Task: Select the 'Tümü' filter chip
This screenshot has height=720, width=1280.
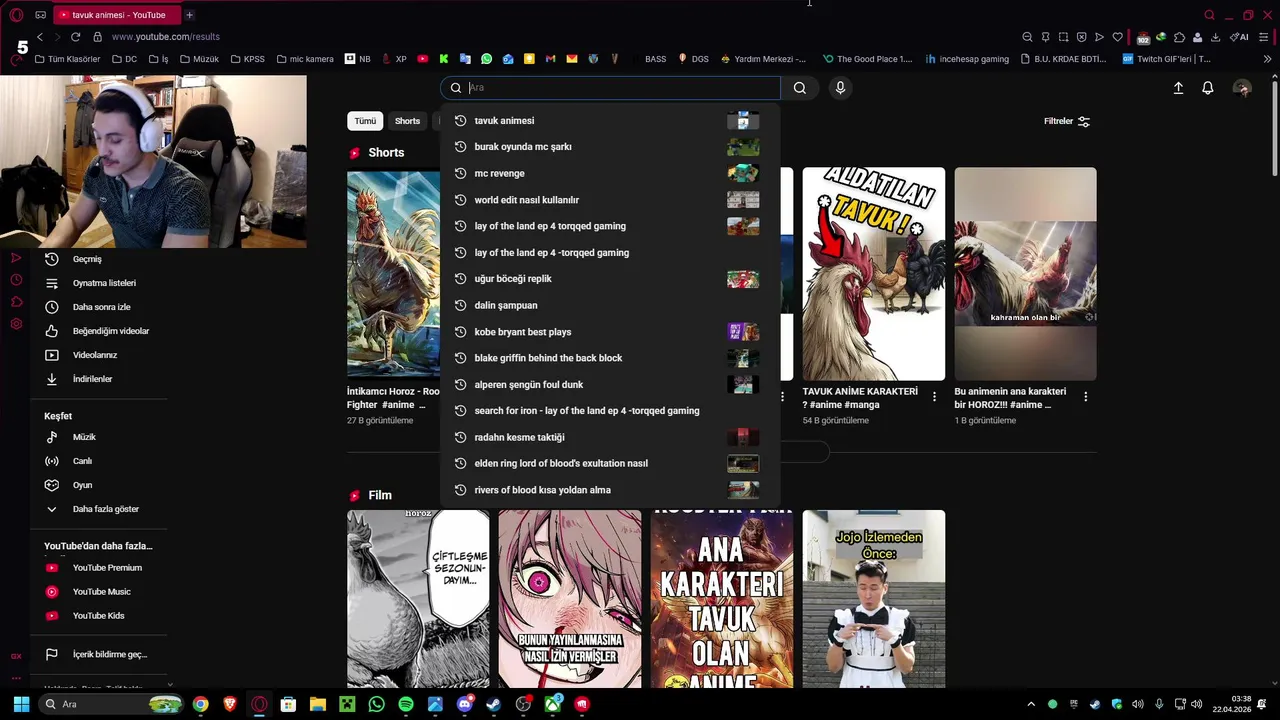Action: coord(365,121)
